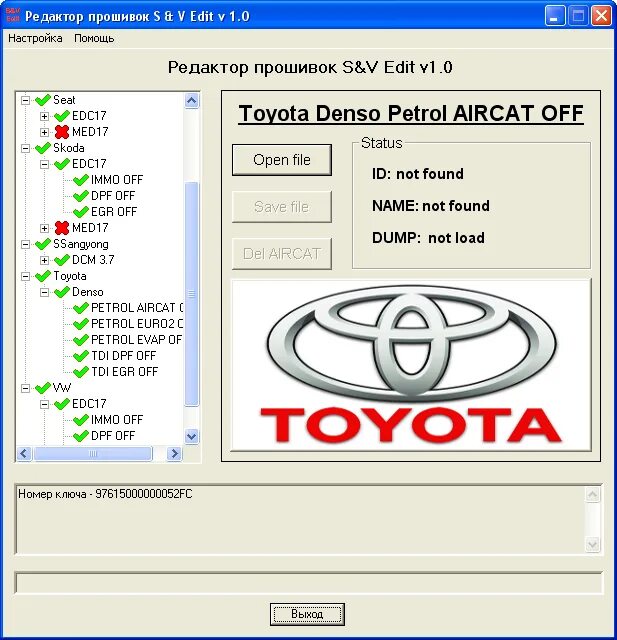This screenshot has height=640, width=617.
Task: Expand the Seat EDC17 node
Action: (x=44, y=116)
